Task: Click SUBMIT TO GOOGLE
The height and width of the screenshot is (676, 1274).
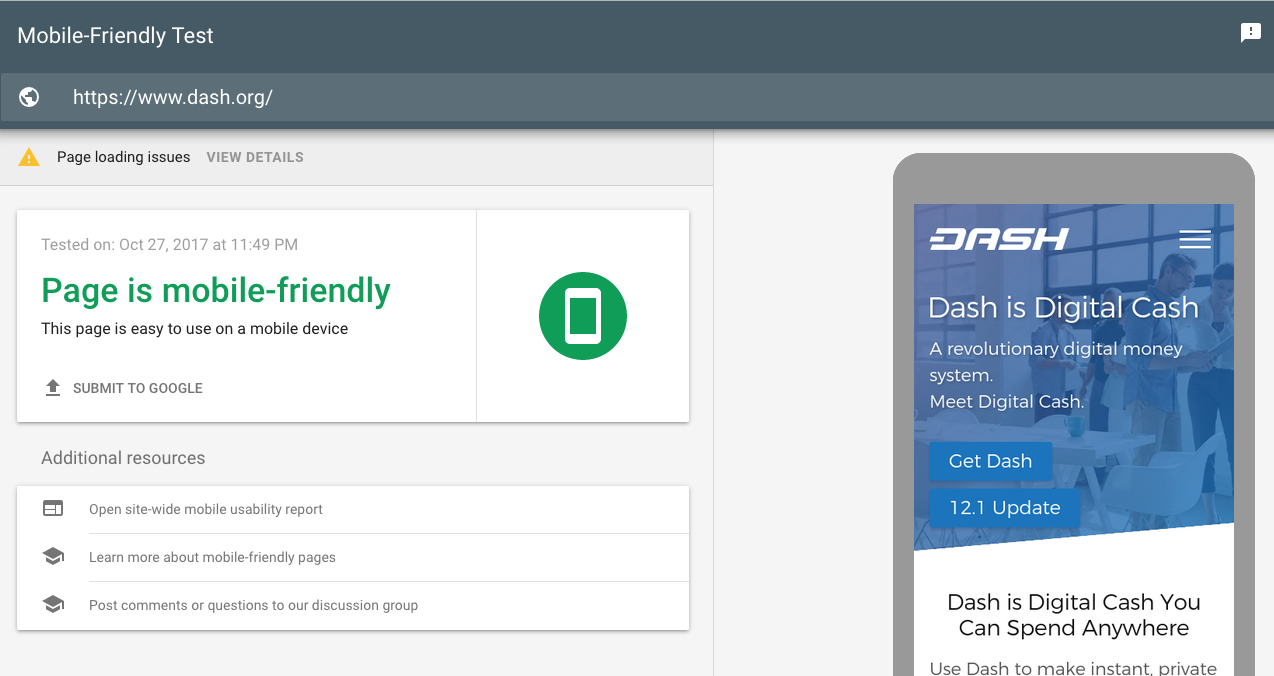Action: (x=124, y=388)
